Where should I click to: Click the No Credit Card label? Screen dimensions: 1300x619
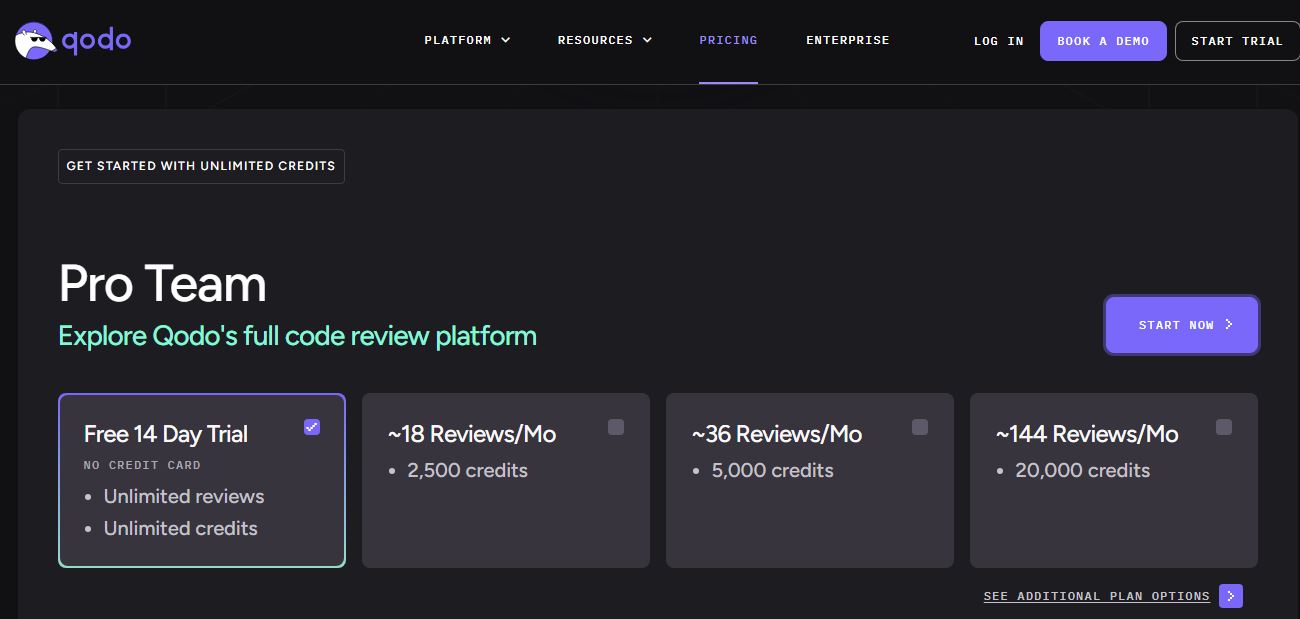click(142, 465)
